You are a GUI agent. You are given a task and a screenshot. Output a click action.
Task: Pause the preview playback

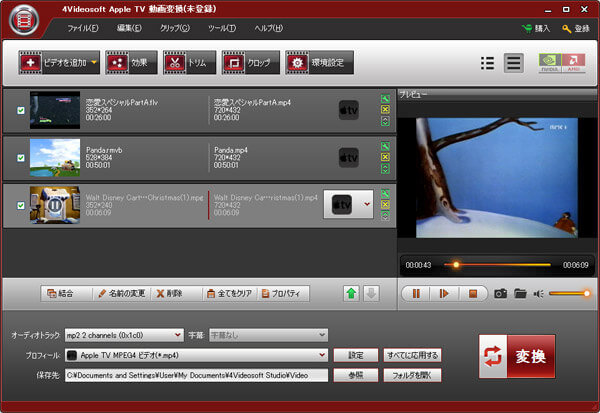click(416, 294)
